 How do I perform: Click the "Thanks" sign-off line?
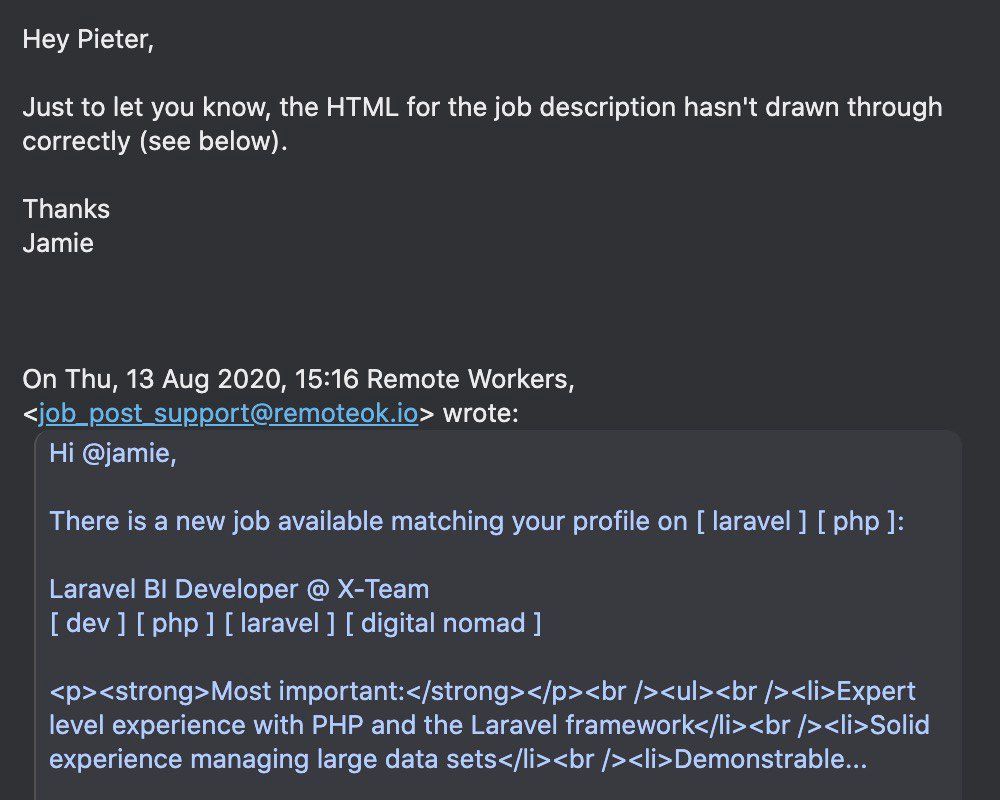coord(66,209)
